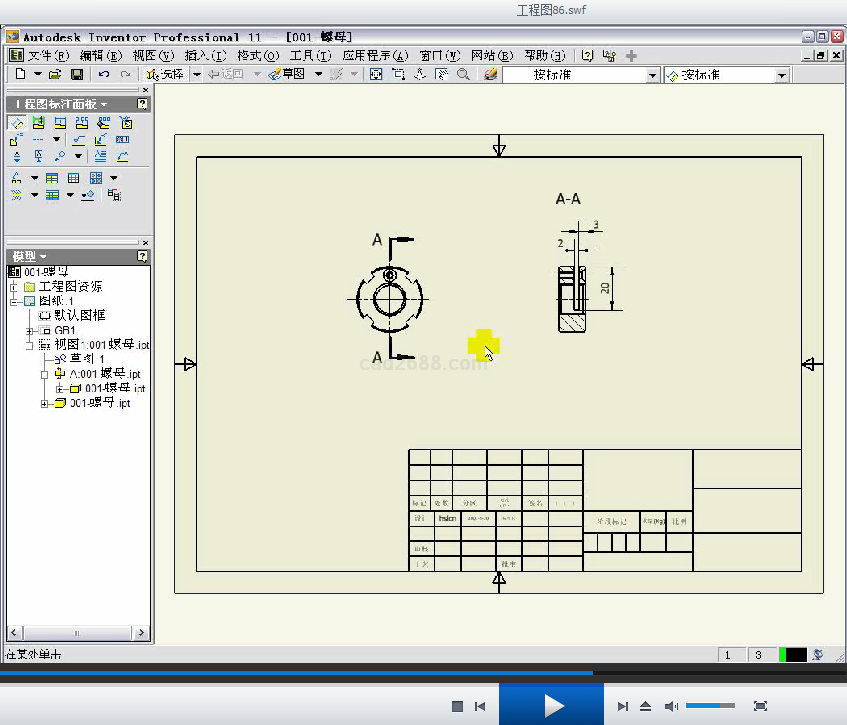The height and width of the screenshot is (725, 847).
Task: Select 默认图框 in the model tree
Action: tap(81, 315)
